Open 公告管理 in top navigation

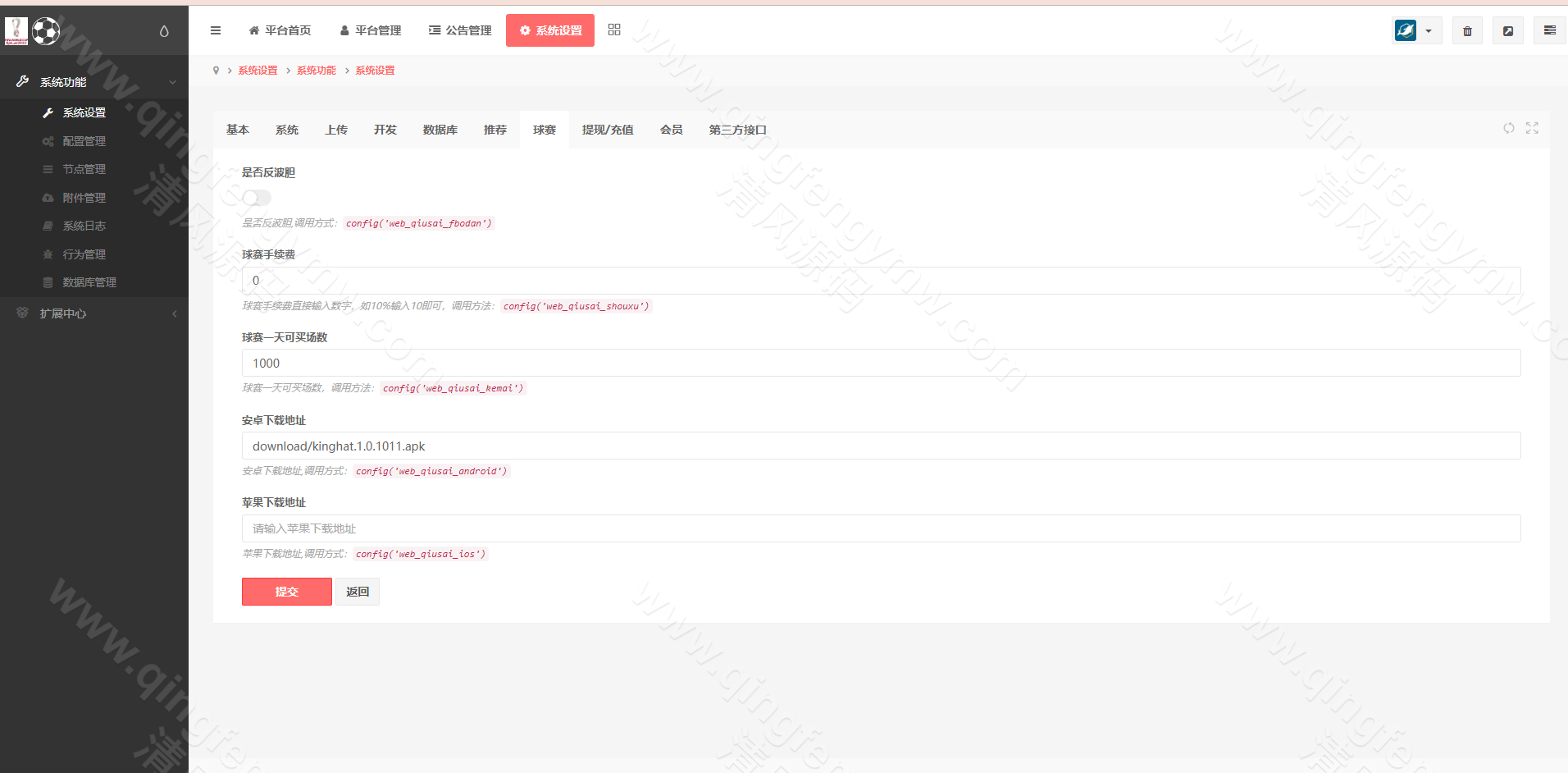(x=460, y=30)
